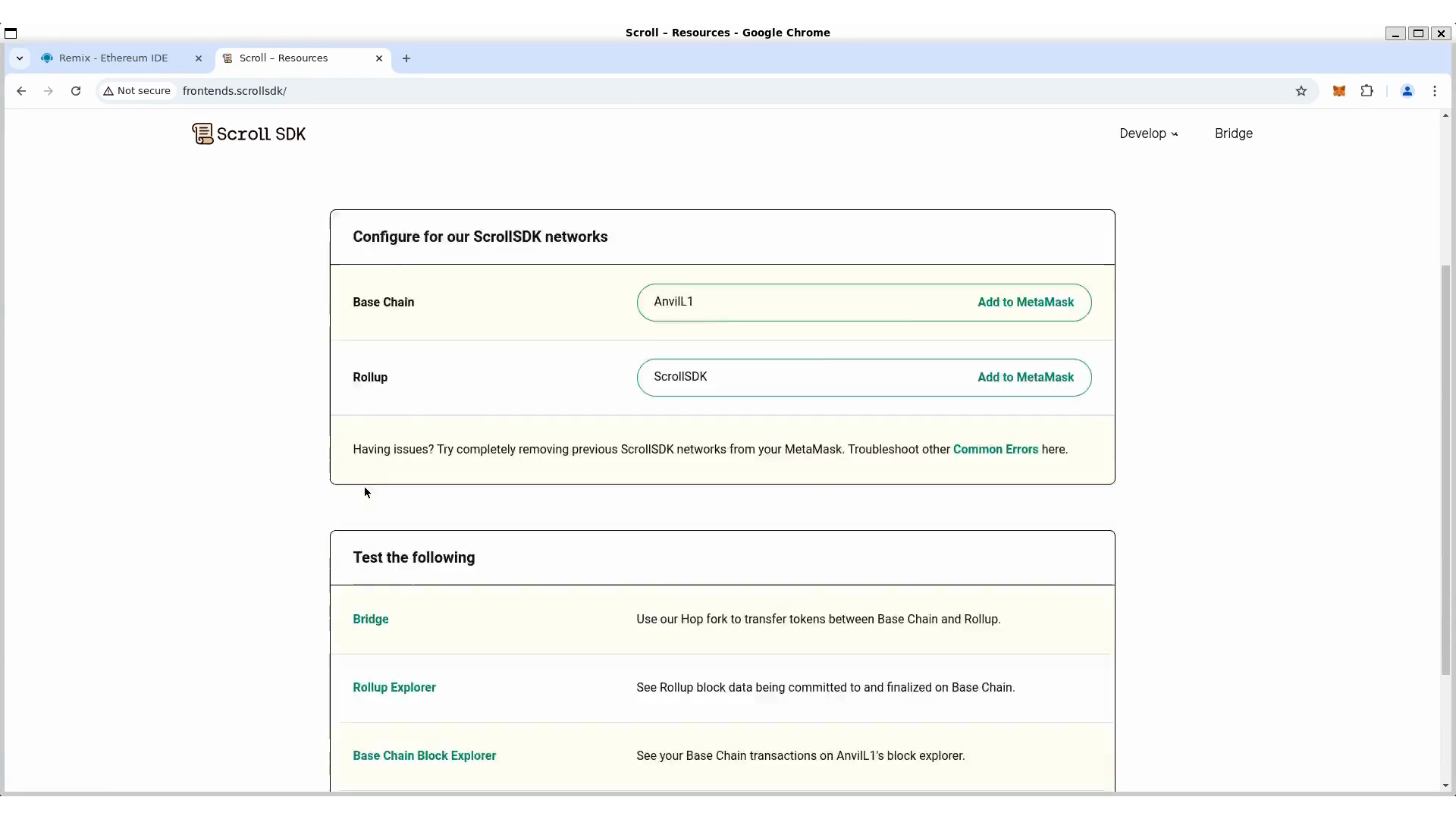Click the scrollbar up arrow

point(1445,115)
